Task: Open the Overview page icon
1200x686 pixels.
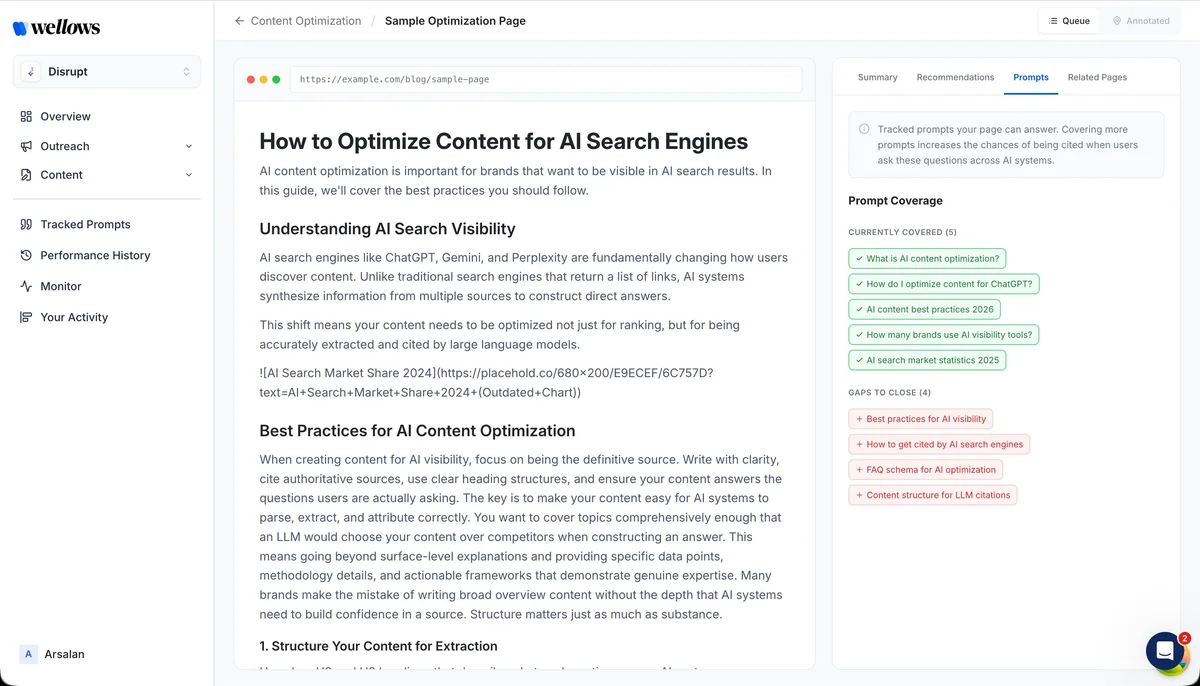Action: tap(27, 117)
